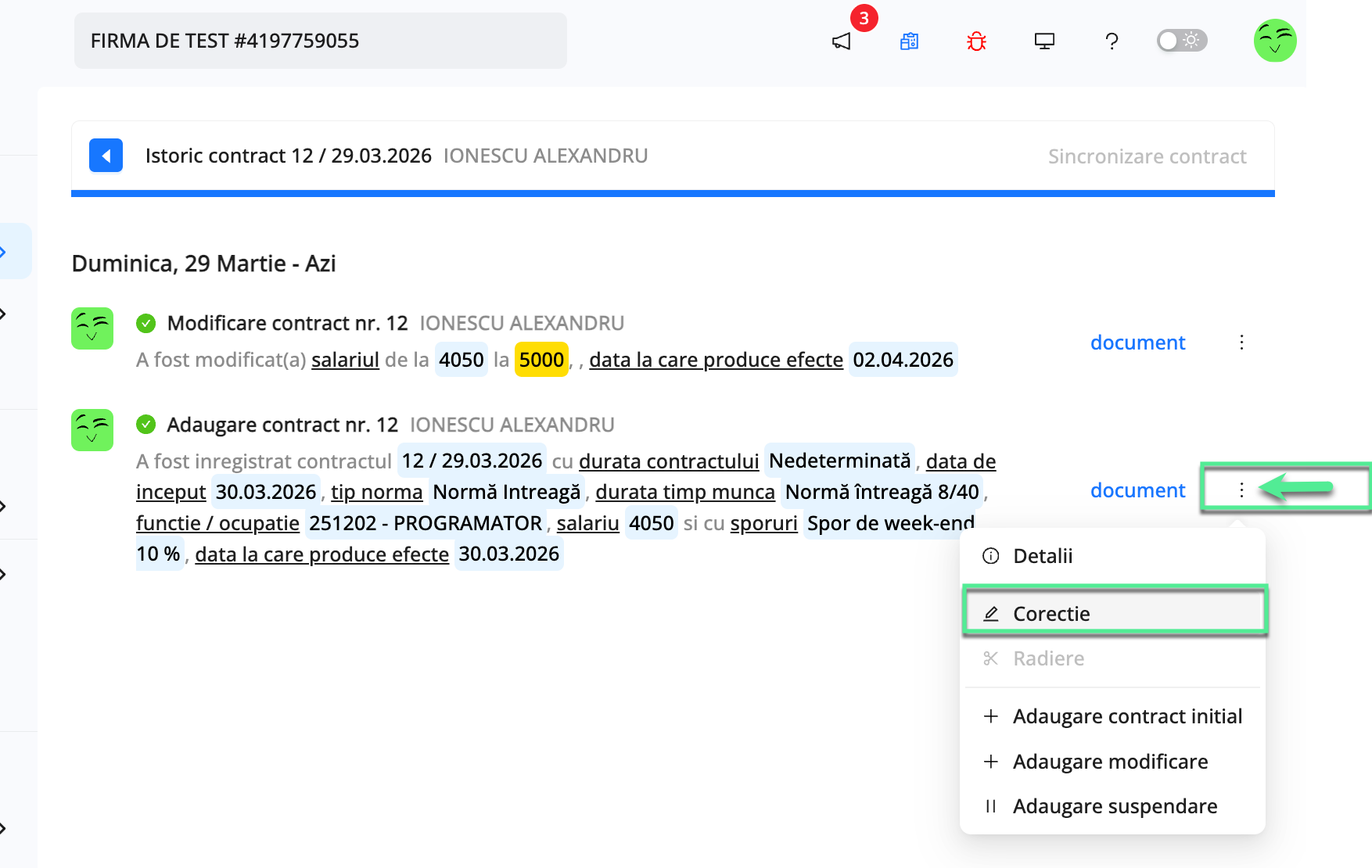Expand the second sidebar chevron

click(3, 314)
